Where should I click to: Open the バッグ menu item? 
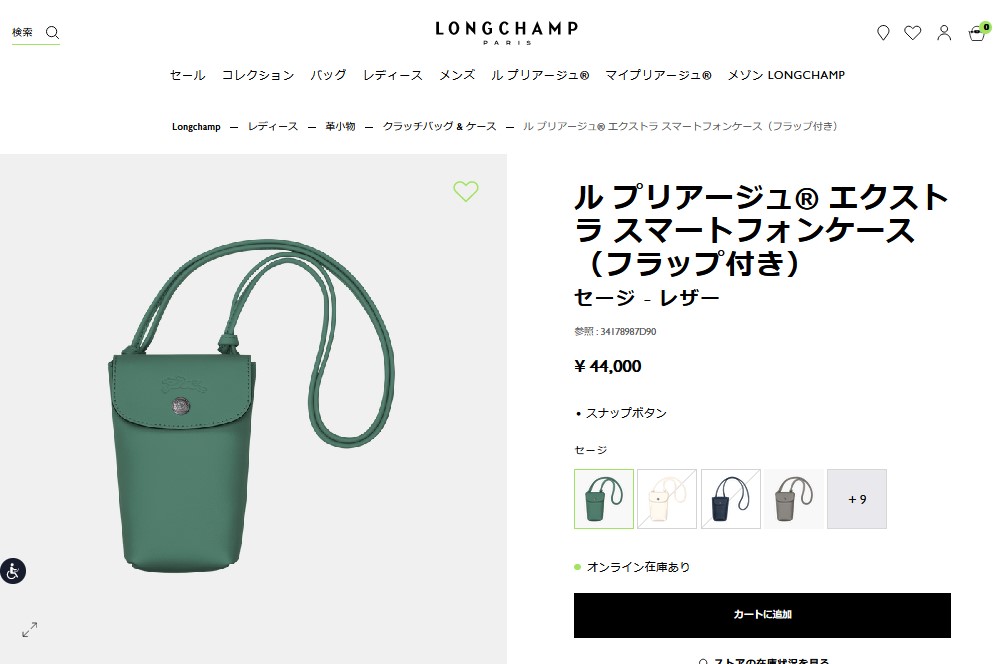click(328, 75)
